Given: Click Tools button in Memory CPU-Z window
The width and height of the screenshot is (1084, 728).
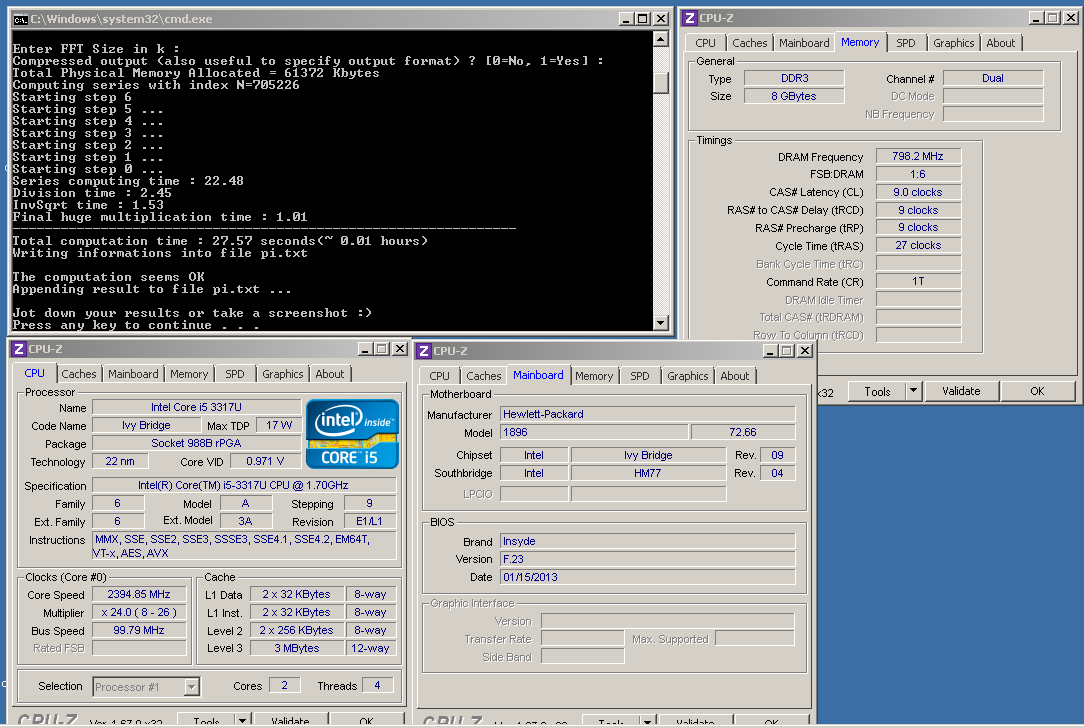Looking at the screenshot, I should pyautogui.click(x=877, y=391).
